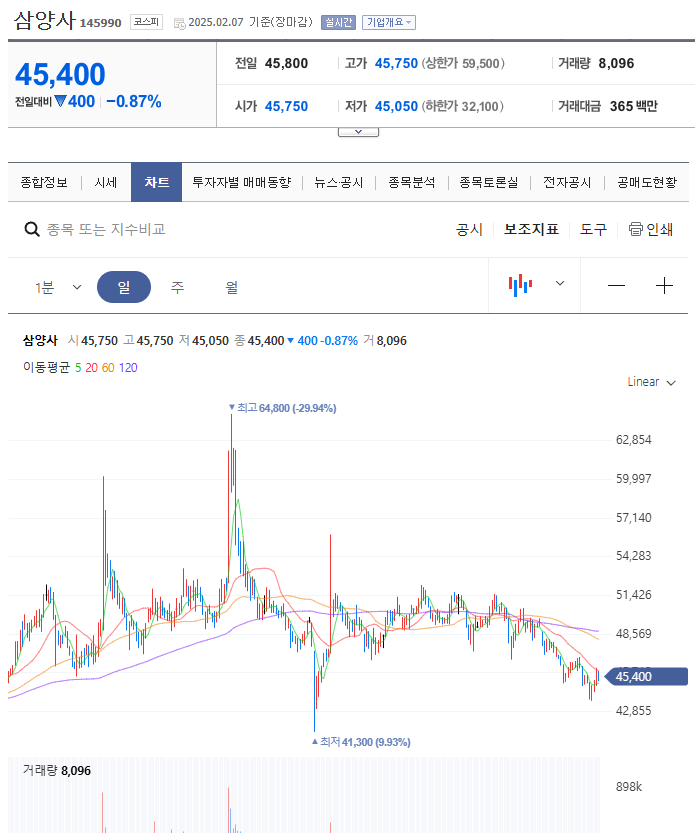Zoom out chart with minus icon
The image size is (695, 833).
[616, 286]
